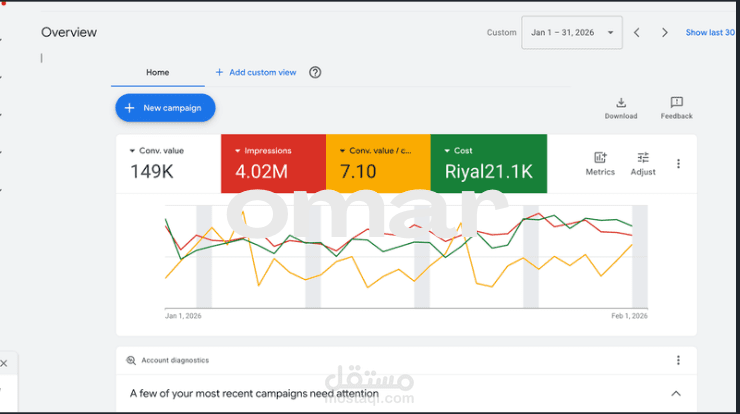This screenshot has width=740, height=414.
Task: Click the Show last 30 link
Action: point(710,33)
